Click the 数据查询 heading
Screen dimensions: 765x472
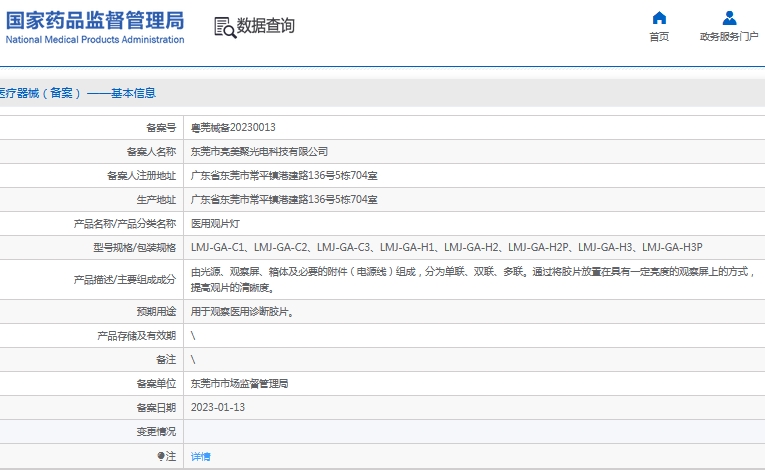(265, 26)
